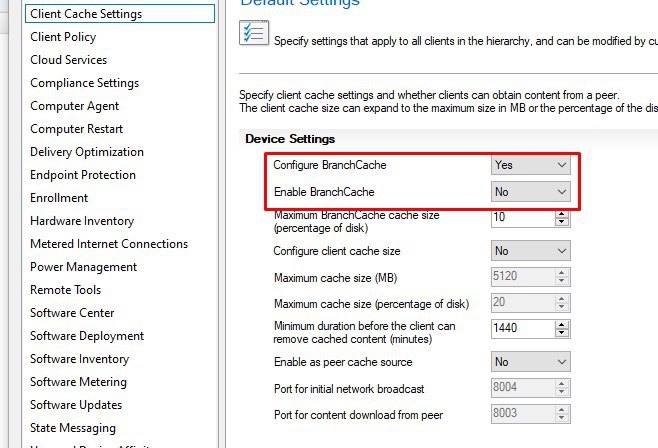Open the Enable BranchCache dropdown
Viewport: 658px width, 448px height.
click(530, 192)
